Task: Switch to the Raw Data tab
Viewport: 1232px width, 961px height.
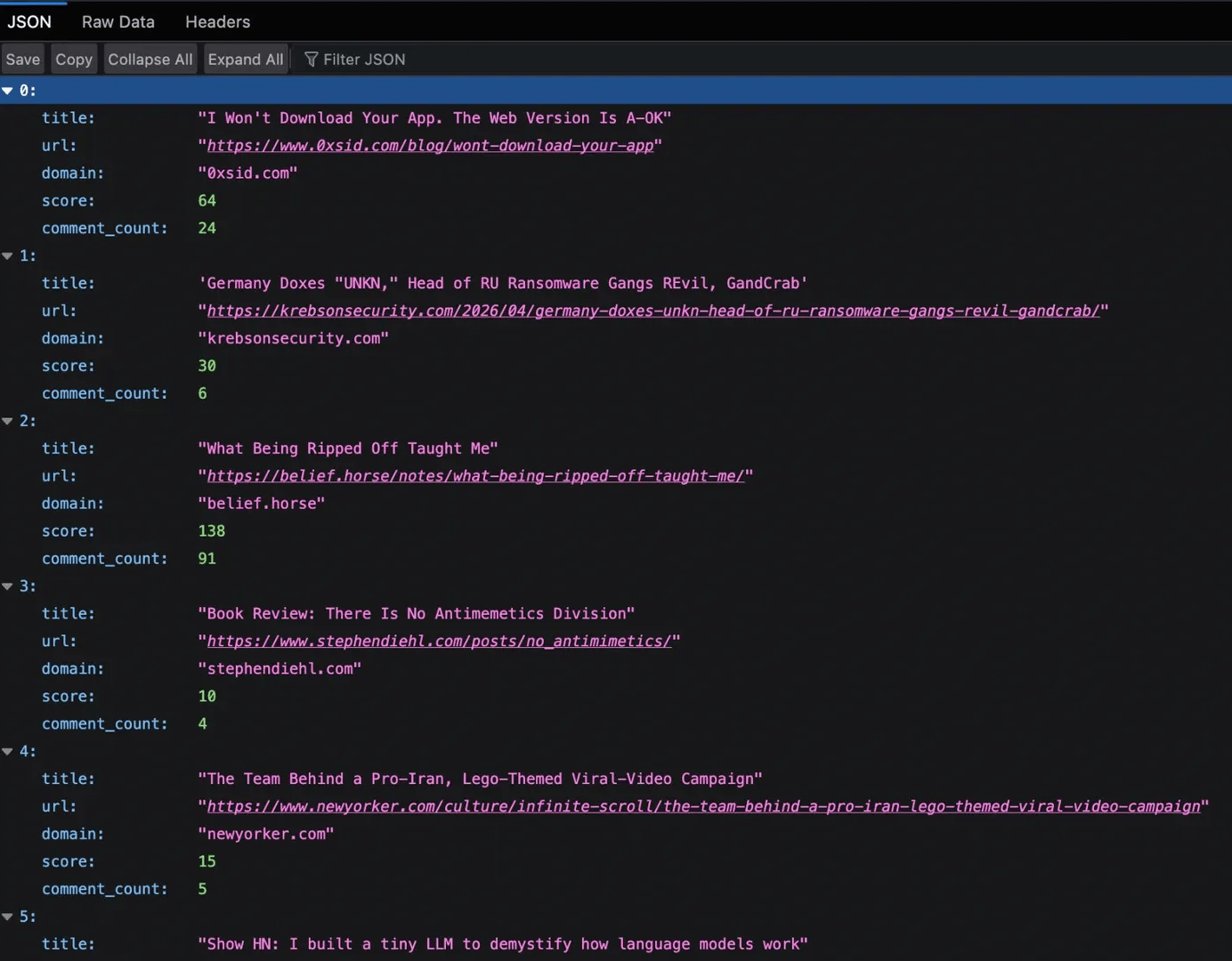Action: click(118, 21)
